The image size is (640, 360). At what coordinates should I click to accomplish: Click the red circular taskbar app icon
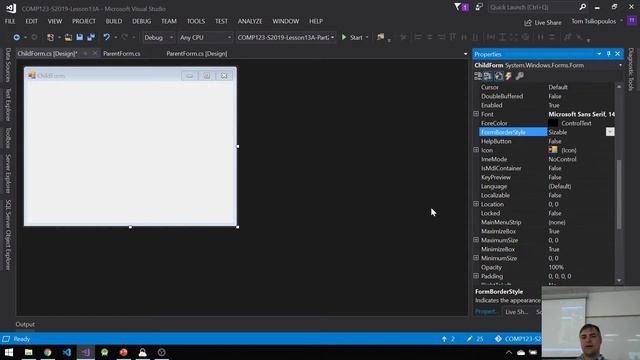pyautogui.click(x=124, y=352)
